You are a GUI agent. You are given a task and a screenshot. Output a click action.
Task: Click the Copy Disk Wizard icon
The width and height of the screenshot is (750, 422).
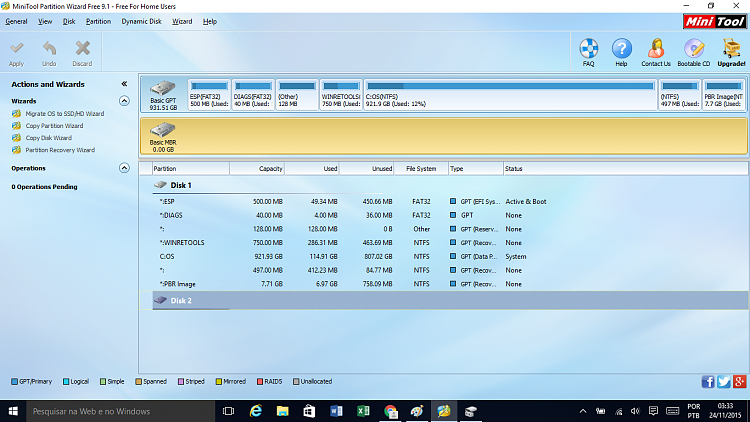coord(16,138)
